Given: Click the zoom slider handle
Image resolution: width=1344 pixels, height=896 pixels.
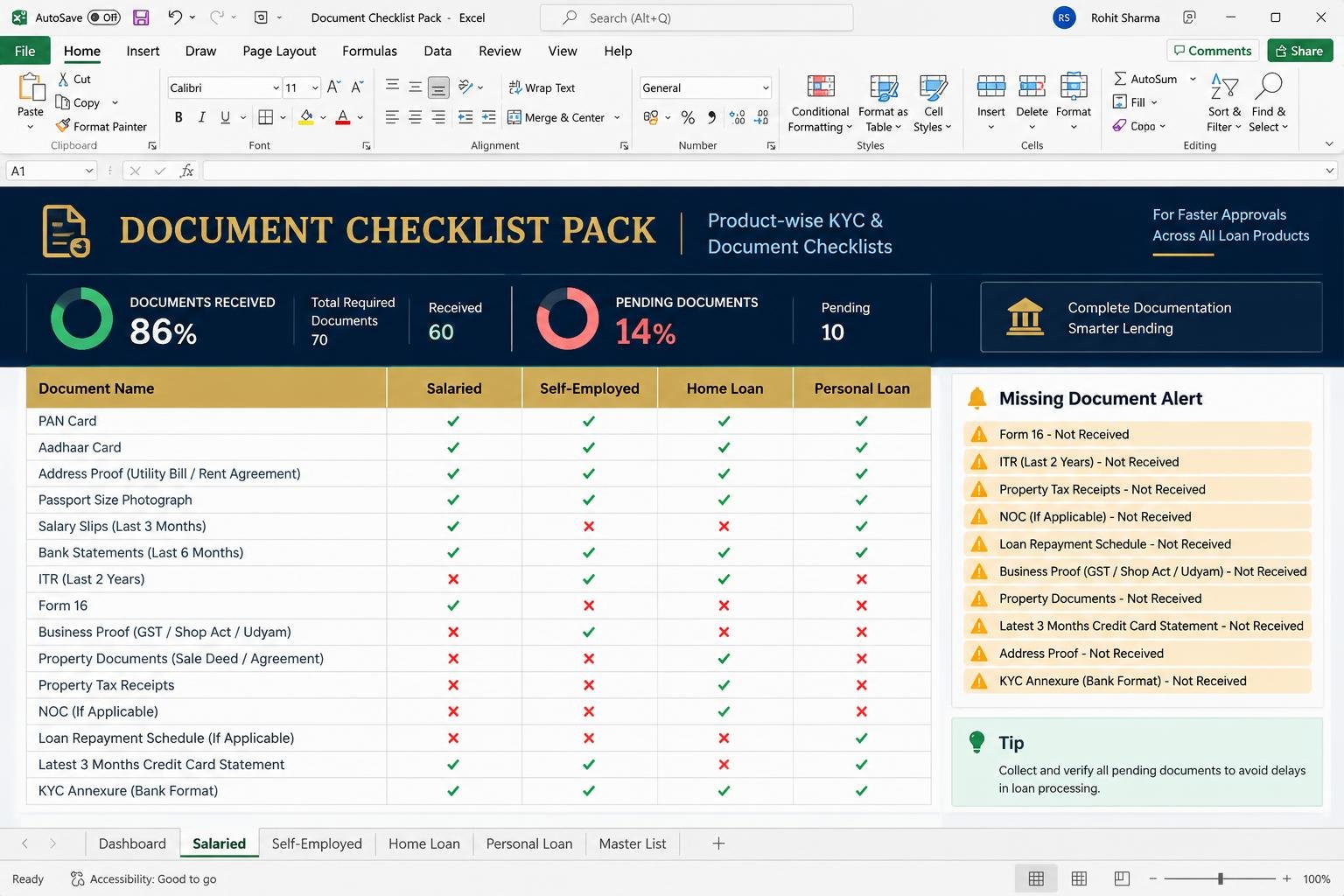Looking at the screenshot, I should point(1220,878).
